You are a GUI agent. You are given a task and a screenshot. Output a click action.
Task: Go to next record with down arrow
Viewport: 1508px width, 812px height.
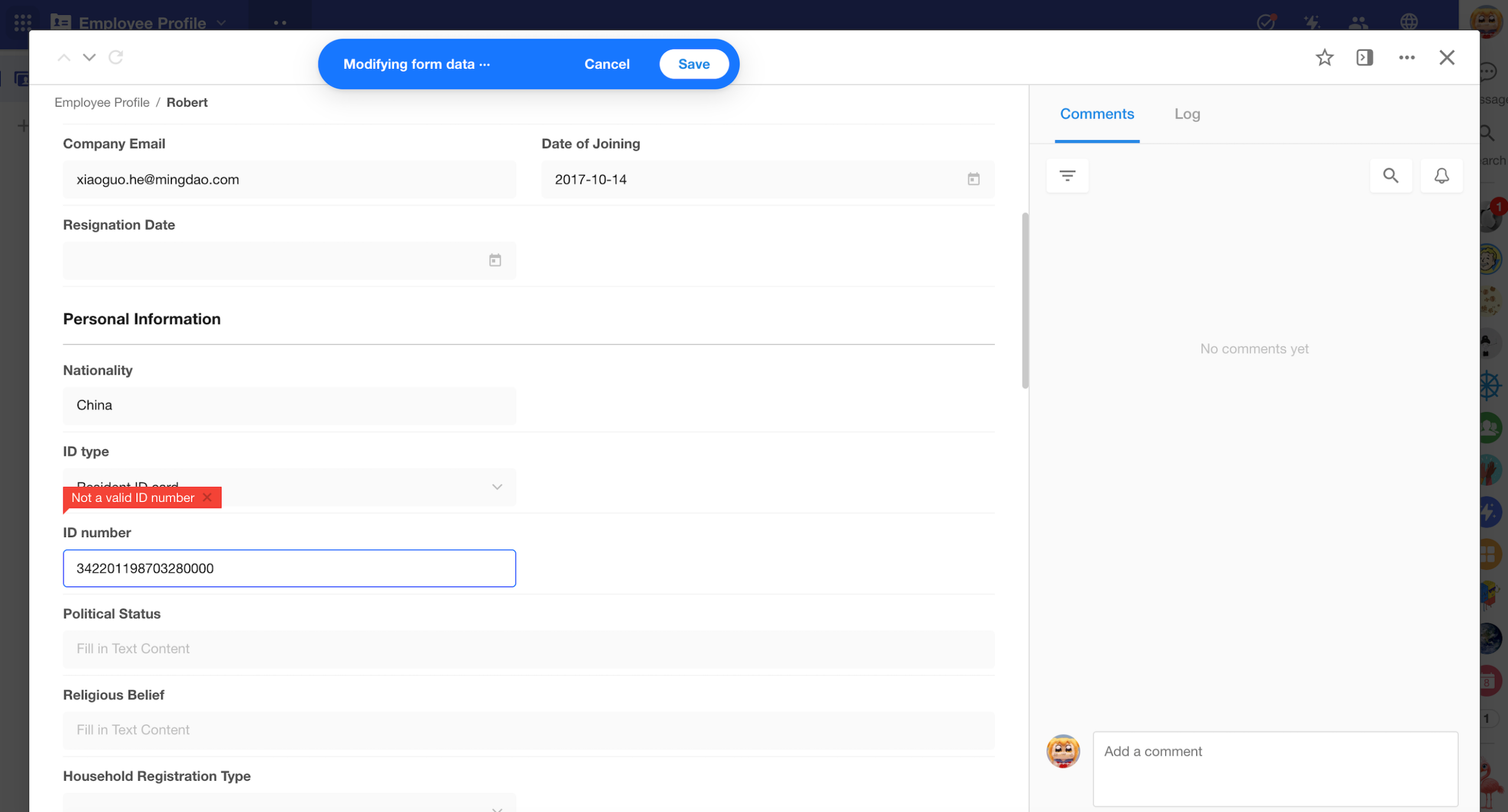point(89,58)
